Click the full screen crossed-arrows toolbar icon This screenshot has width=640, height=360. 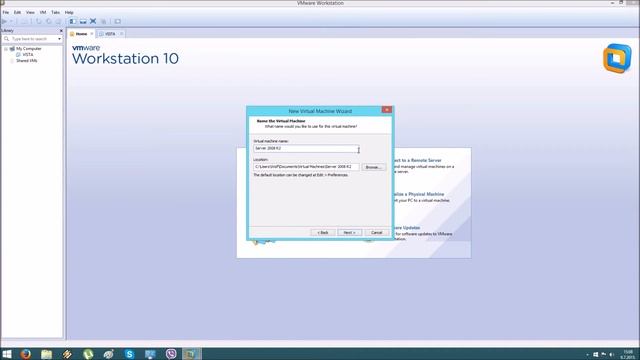(93, 21)
